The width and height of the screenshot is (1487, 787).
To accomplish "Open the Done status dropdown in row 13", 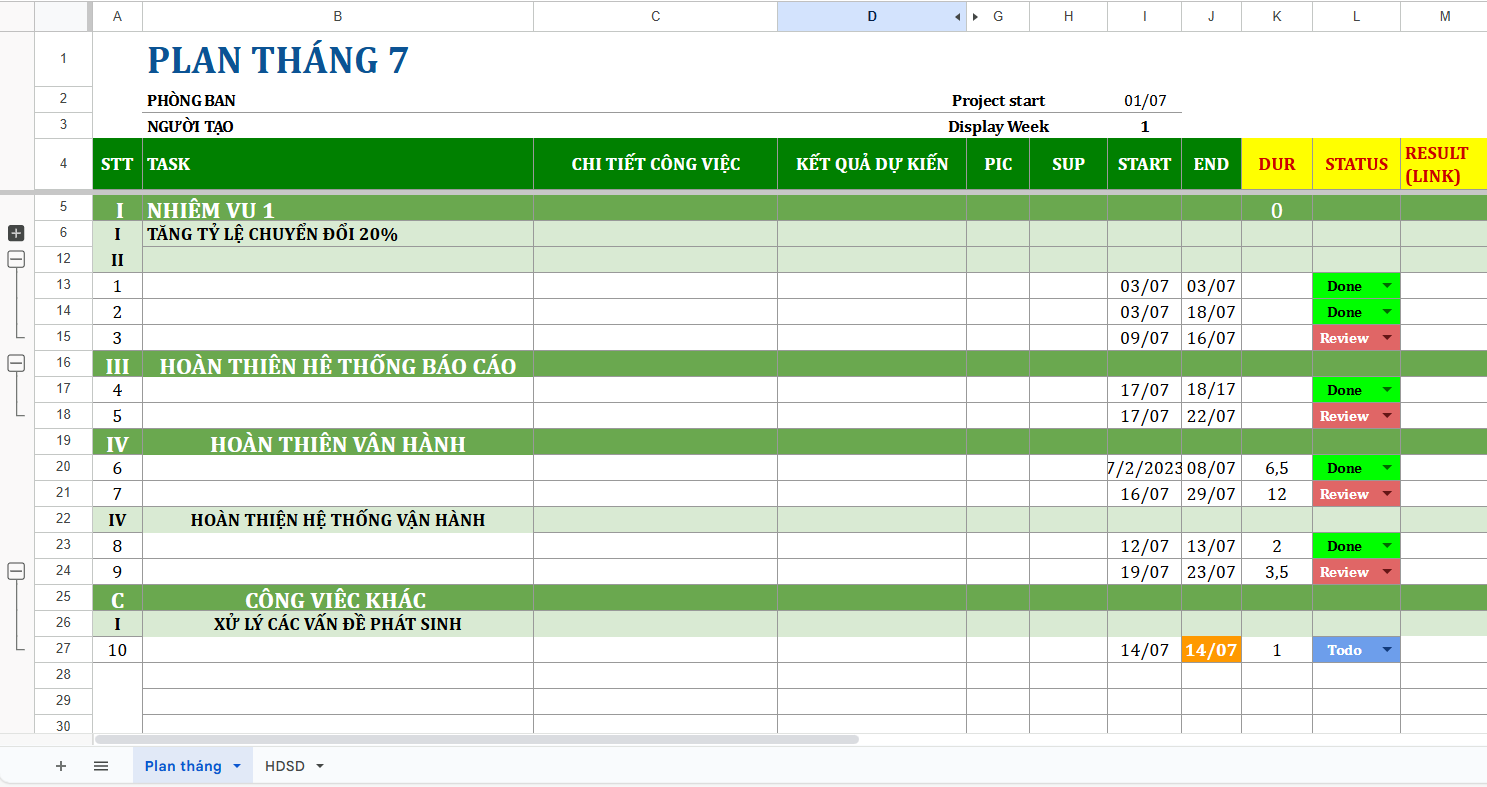I will (1386, 286).
